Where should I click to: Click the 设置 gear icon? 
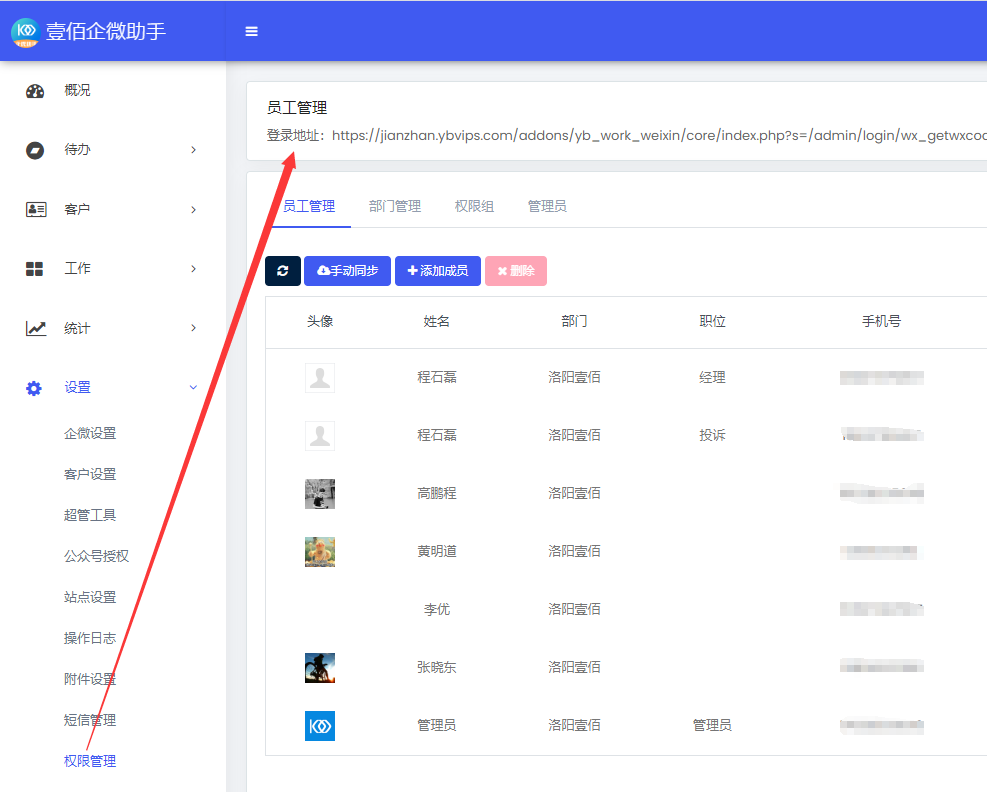pos(34,388)
